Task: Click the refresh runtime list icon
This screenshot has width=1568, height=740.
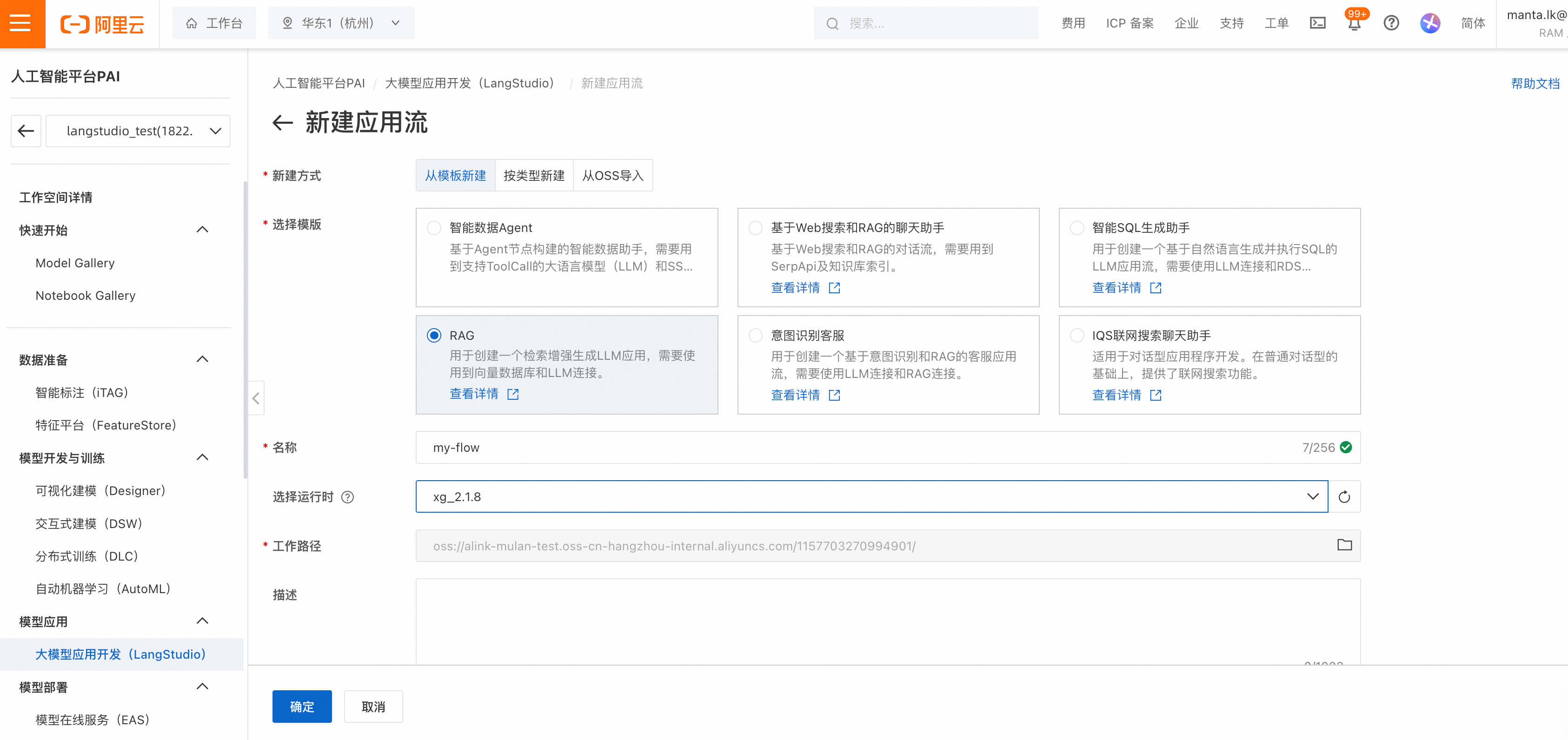Action: (x=1344, y=497)
